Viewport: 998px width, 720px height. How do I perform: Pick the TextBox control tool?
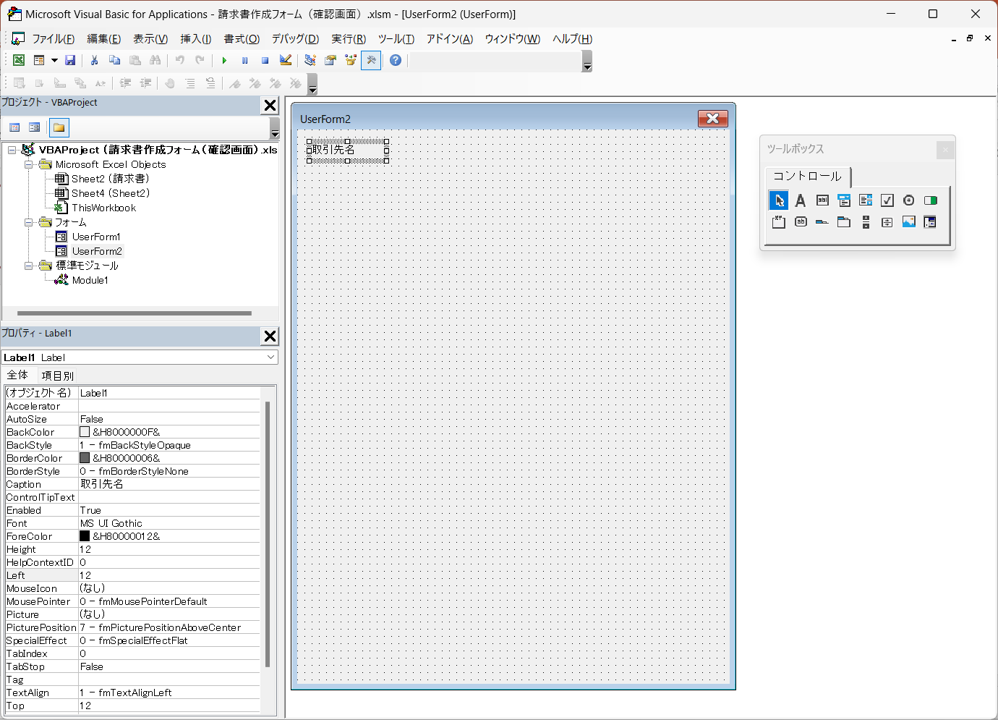pyautogui.click(x=822, y=200)
